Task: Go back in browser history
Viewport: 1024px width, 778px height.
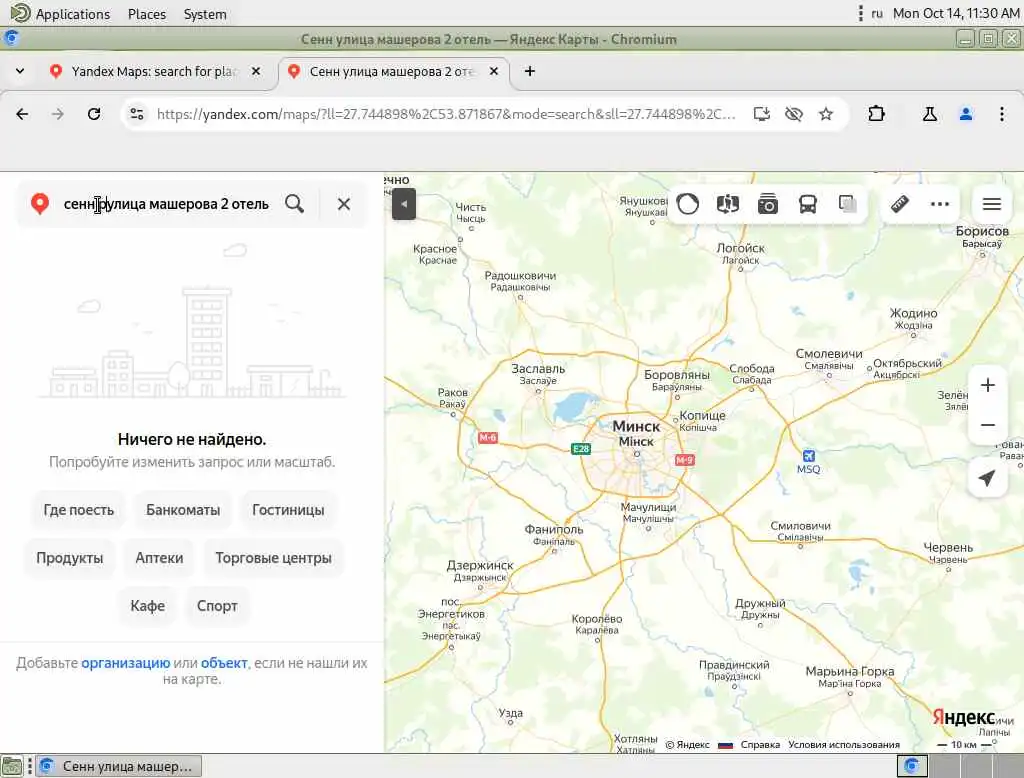Action: point(22,114)
